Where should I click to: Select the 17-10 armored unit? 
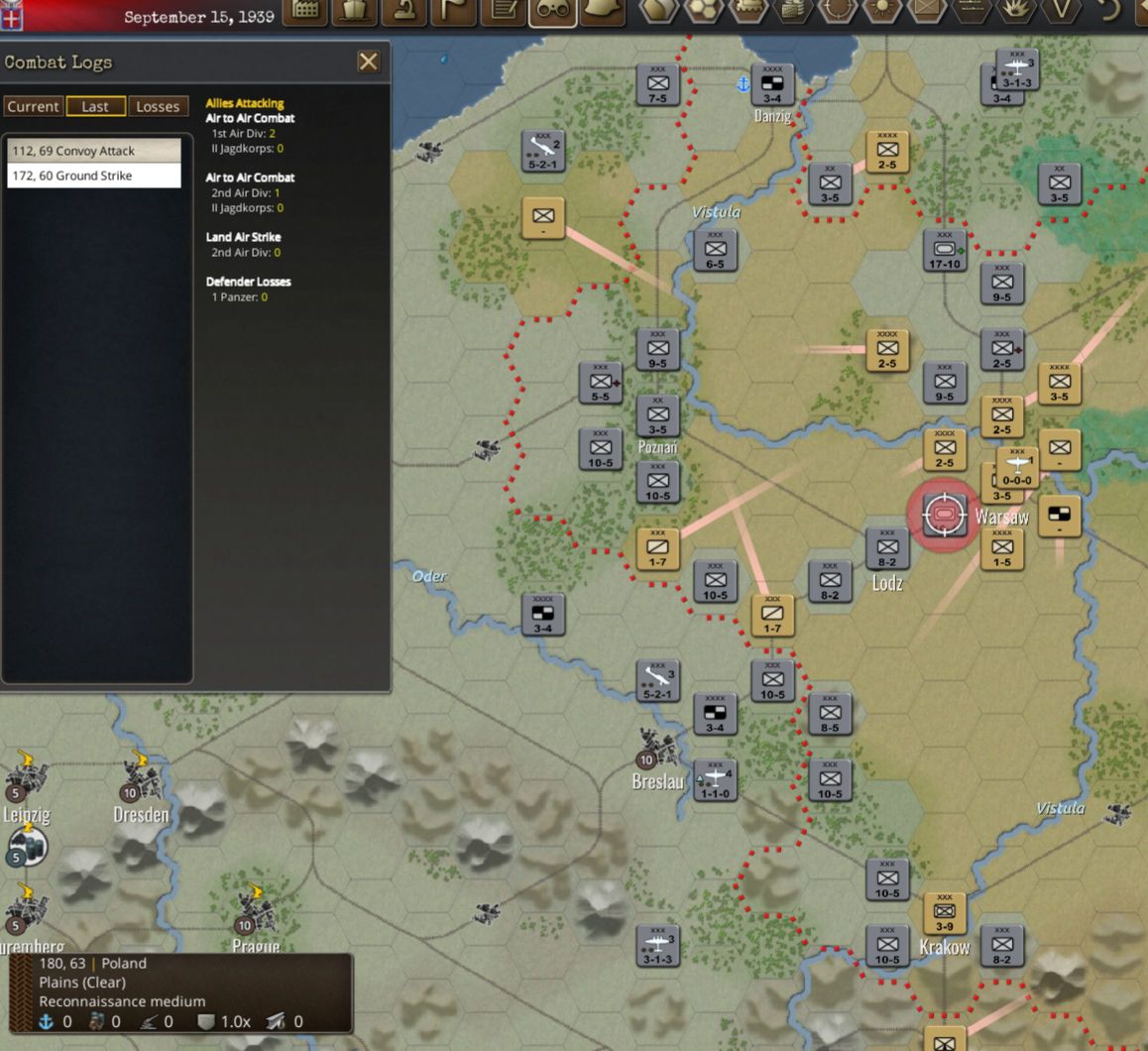(x=945, y=250)
